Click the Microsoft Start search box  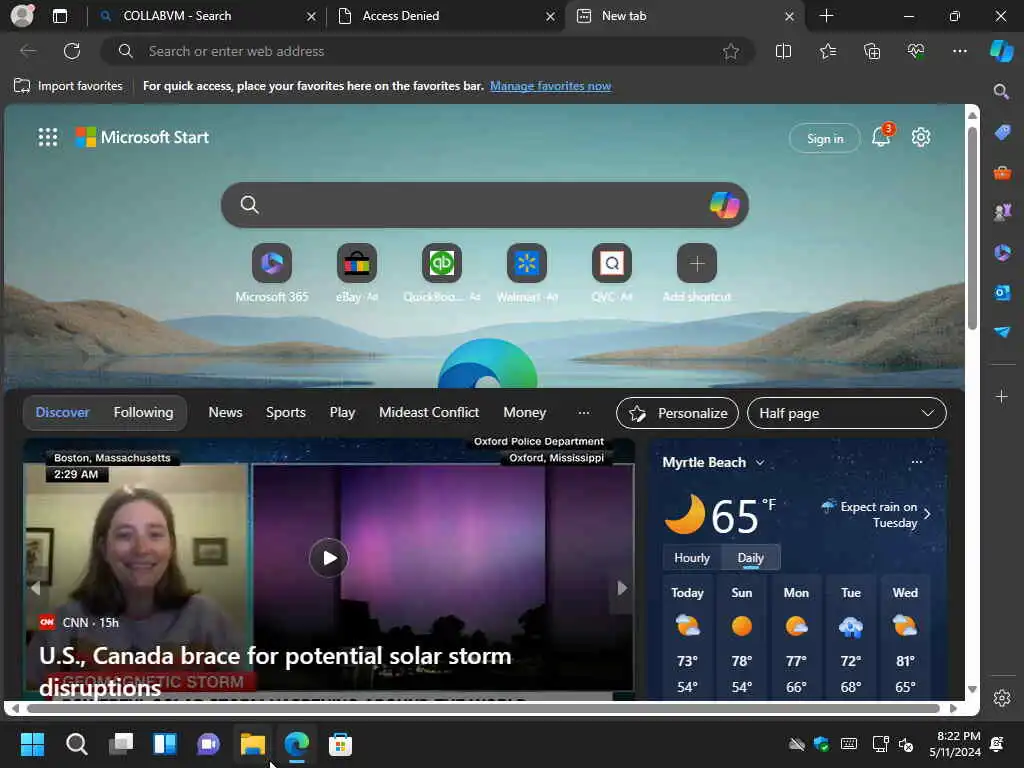click(x=485, y=205)
